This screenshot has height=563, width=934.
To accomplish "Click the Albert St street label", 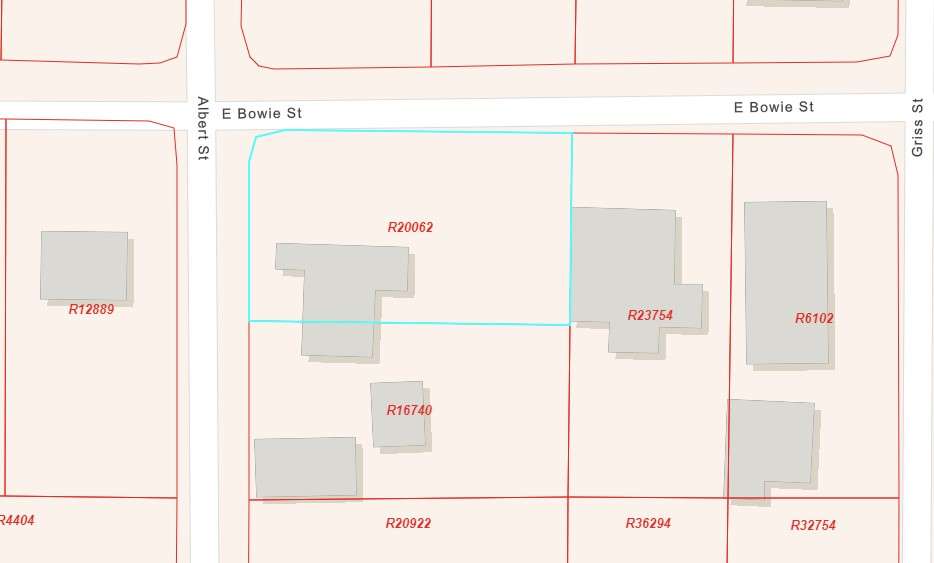I will [x=202, y=128].
